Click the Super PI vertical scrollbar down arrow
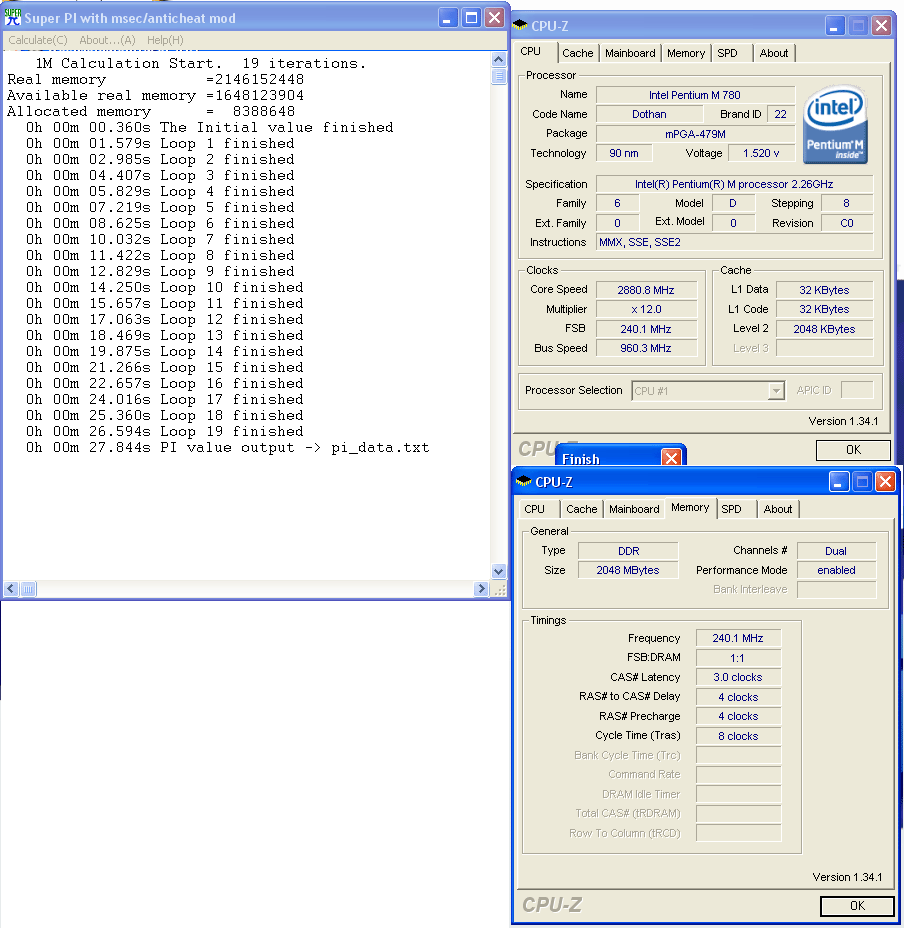 [498, 571]
